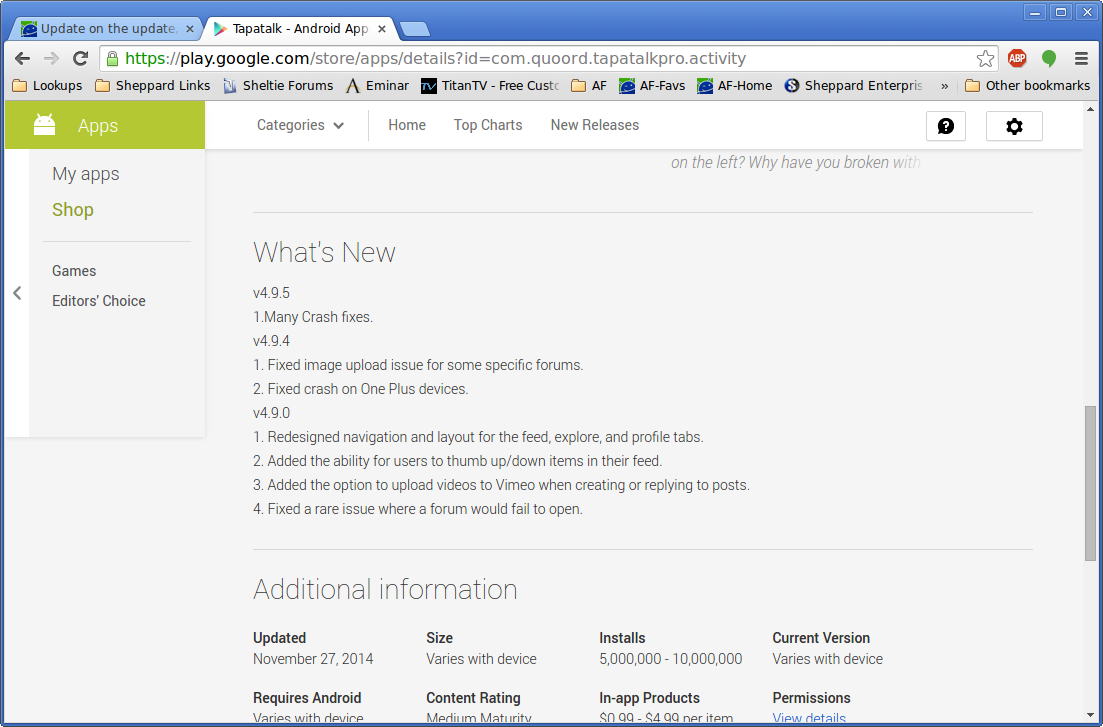Open the Sheppard Enterprises bookmark
The width and height of the screenshot is (1103, 727).
coord(853,85)
